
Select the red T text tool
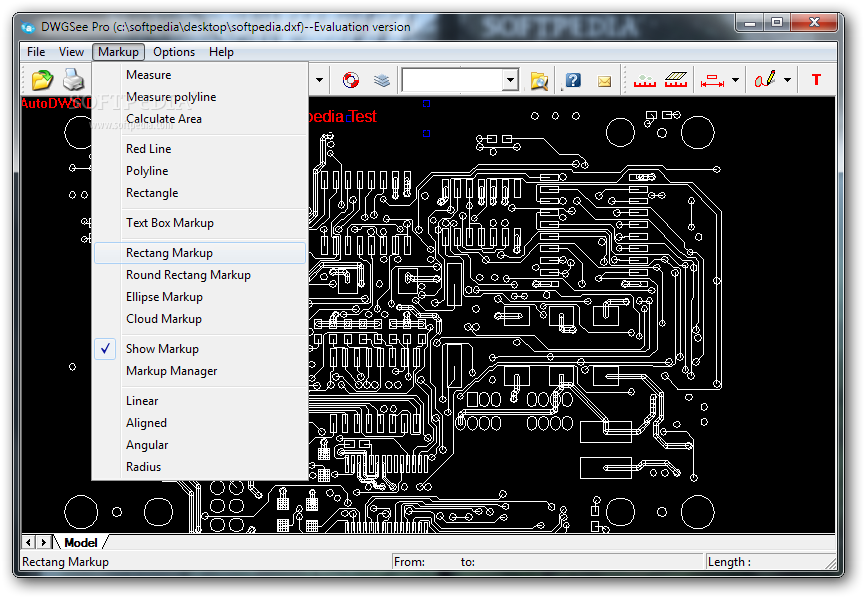(816, 80)
